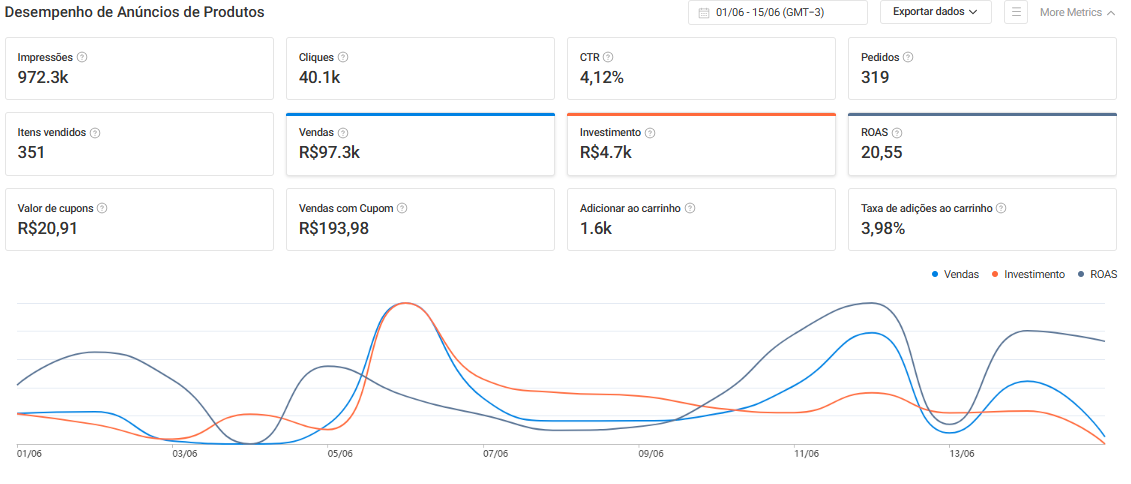Screen dimensions: 1131x484
Task: Click help icon next to Investimento
Action: click(650, 133)
